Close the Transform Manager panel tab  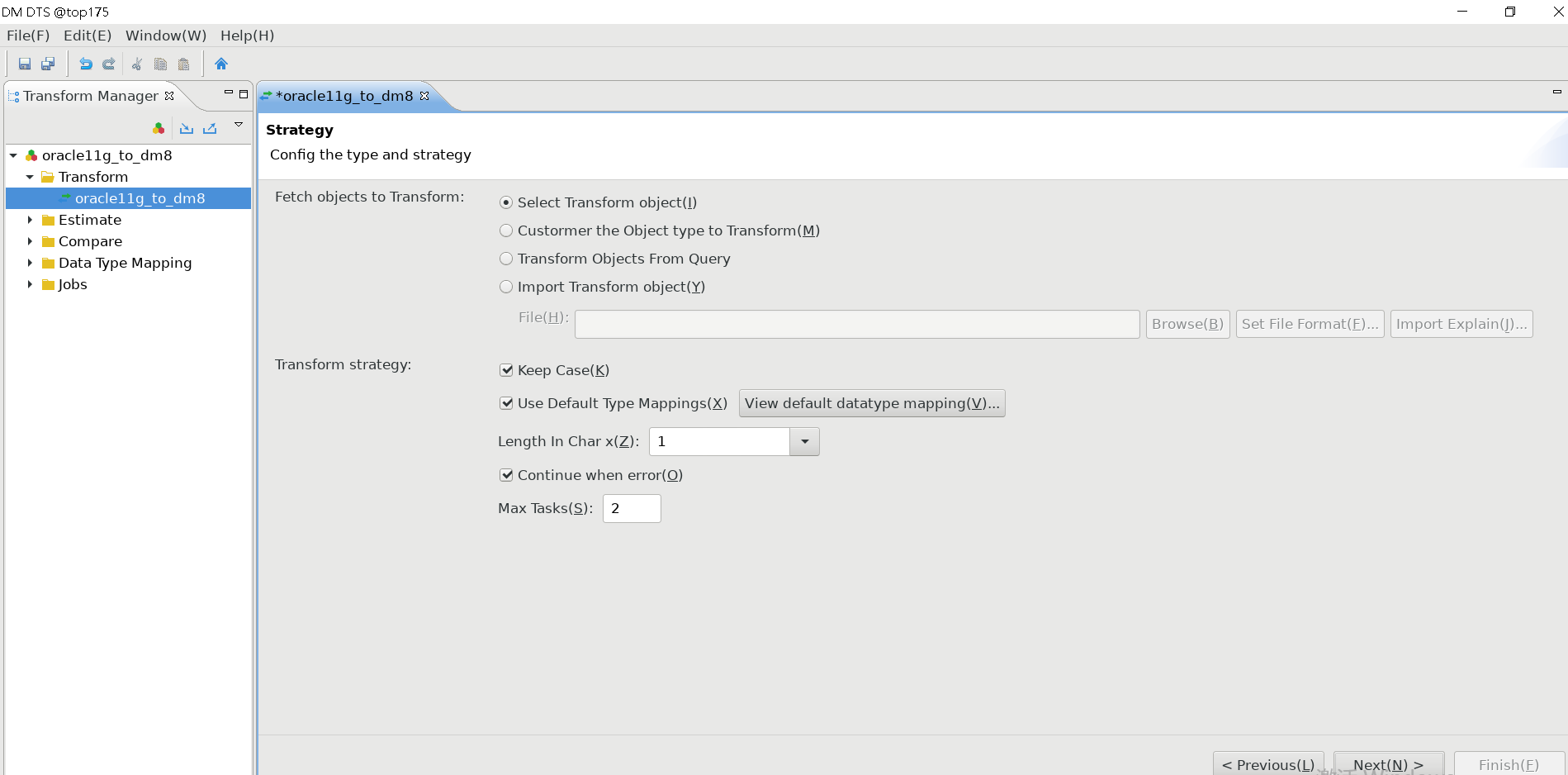point(169,96)
